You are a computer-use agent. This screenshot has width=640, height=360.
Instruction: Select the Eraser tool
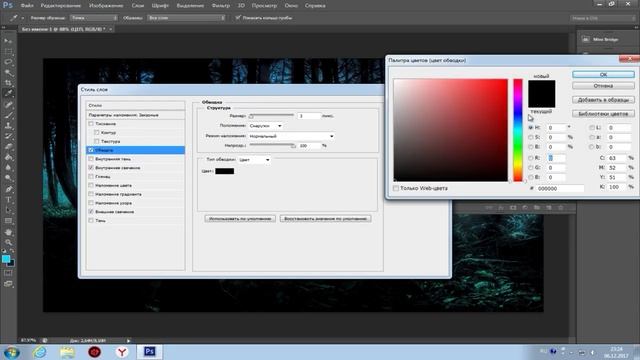click(x=8, y=147)
